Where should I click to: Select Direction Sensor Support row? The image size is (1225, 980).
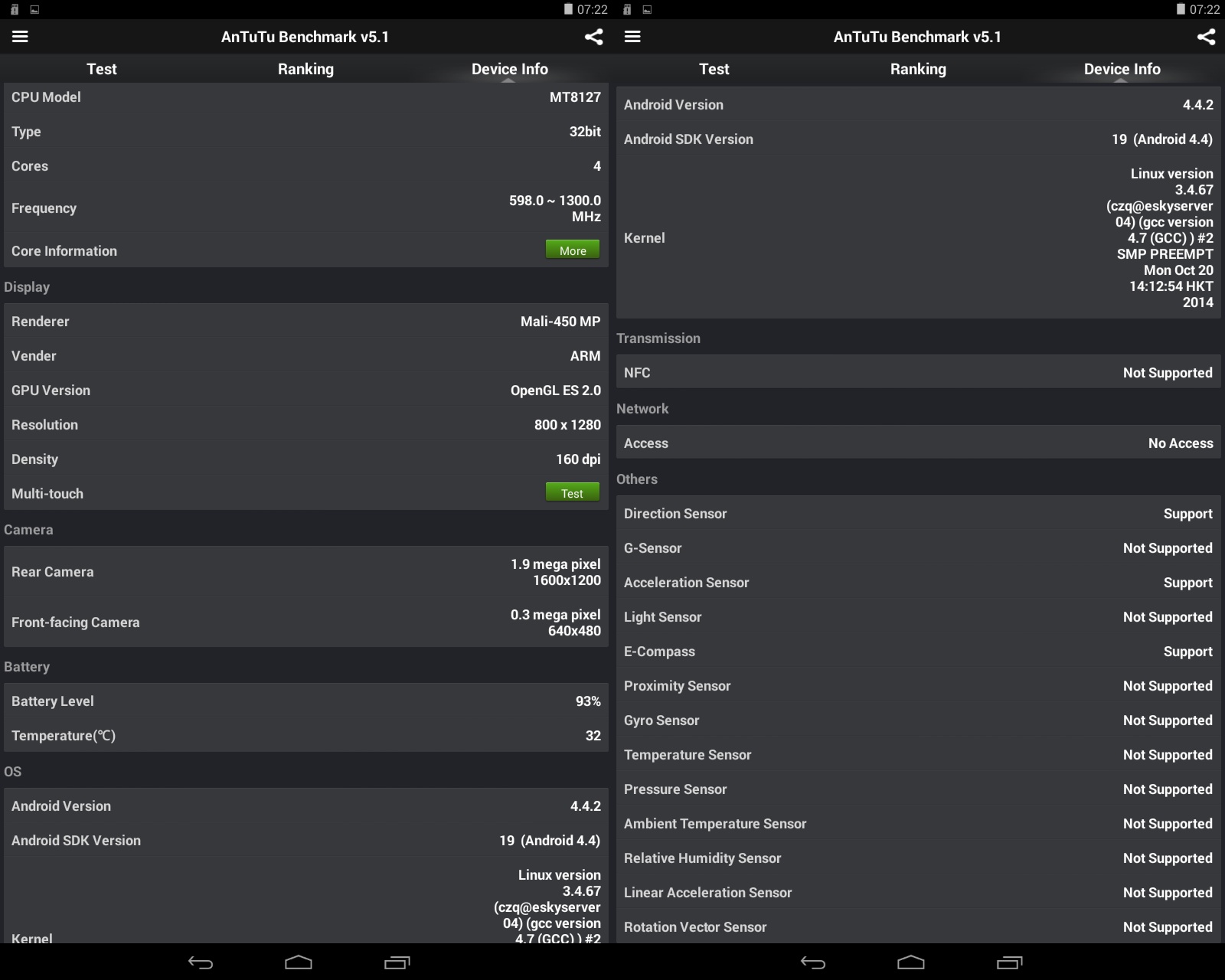(x=919, y=514)
